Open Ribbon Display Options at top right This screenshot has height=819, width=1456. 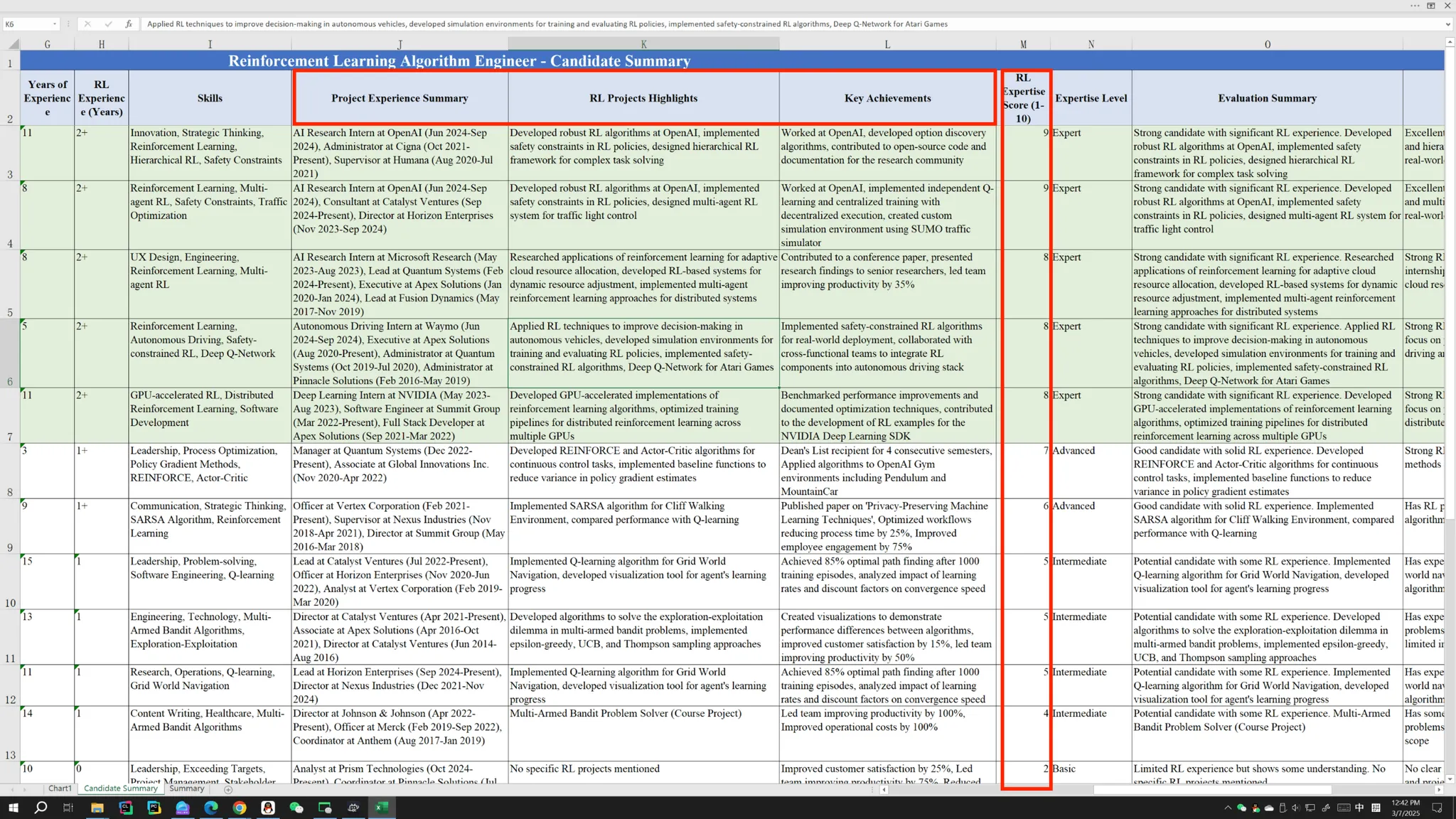1430,6
